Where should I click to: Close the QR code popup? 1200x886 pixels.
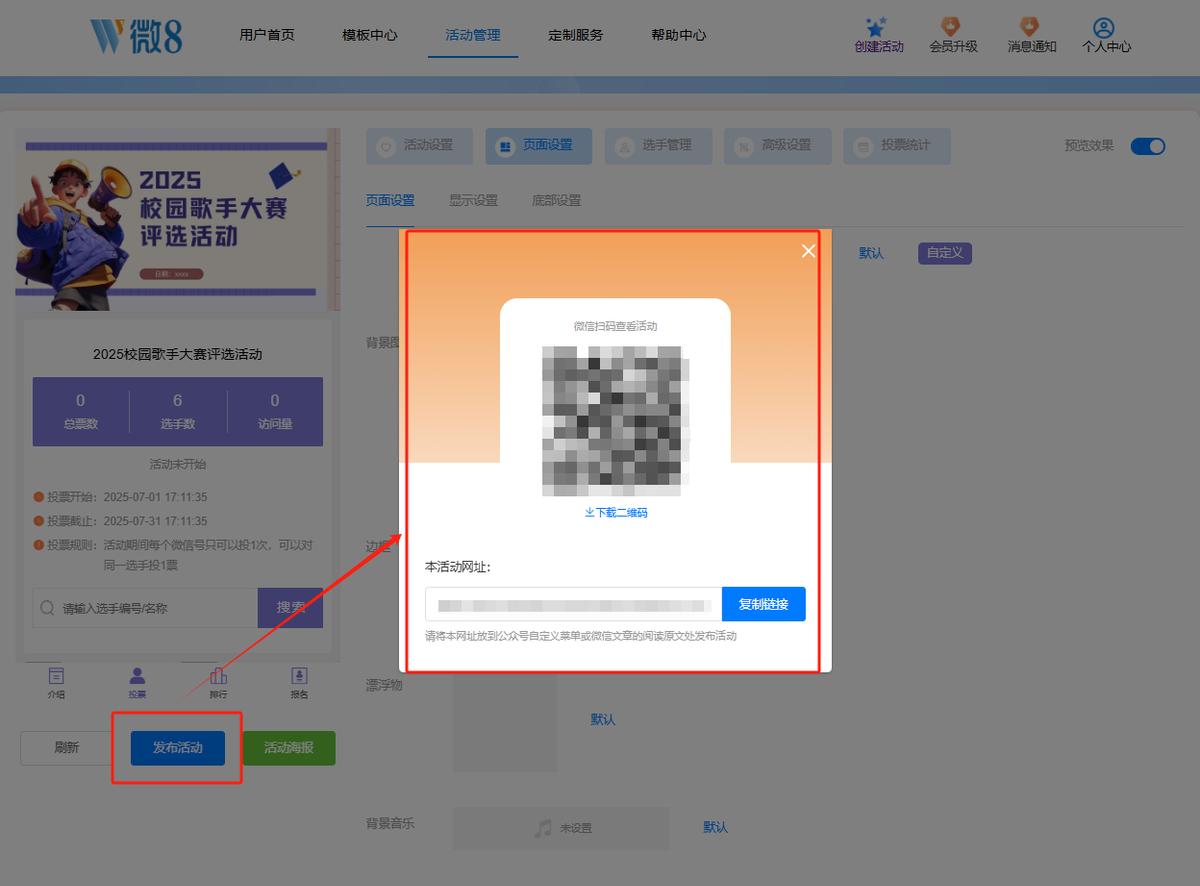tap(809, 251)
